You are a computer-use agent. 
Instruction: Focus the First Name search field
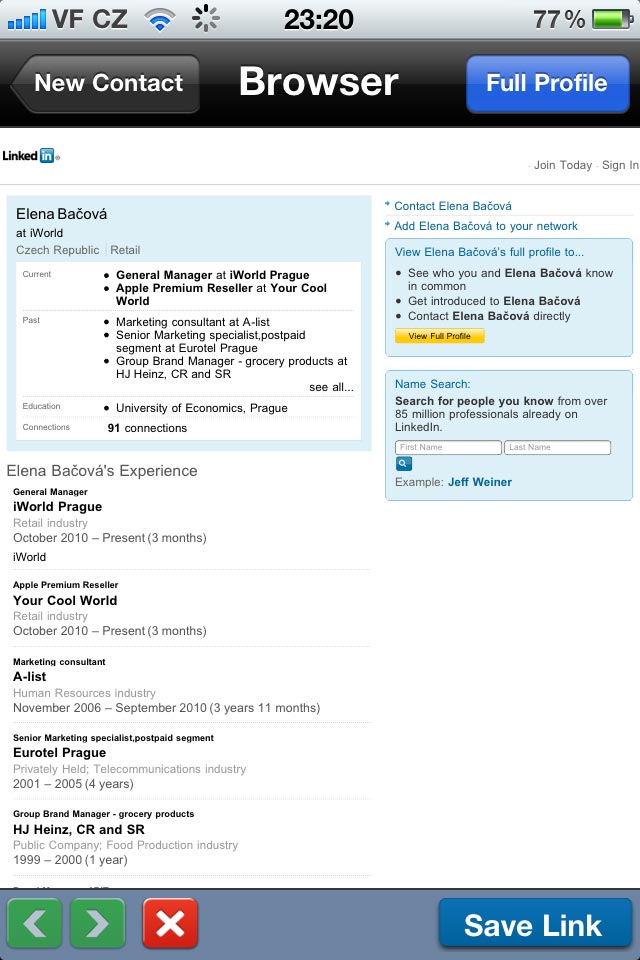tap(448, 448)
